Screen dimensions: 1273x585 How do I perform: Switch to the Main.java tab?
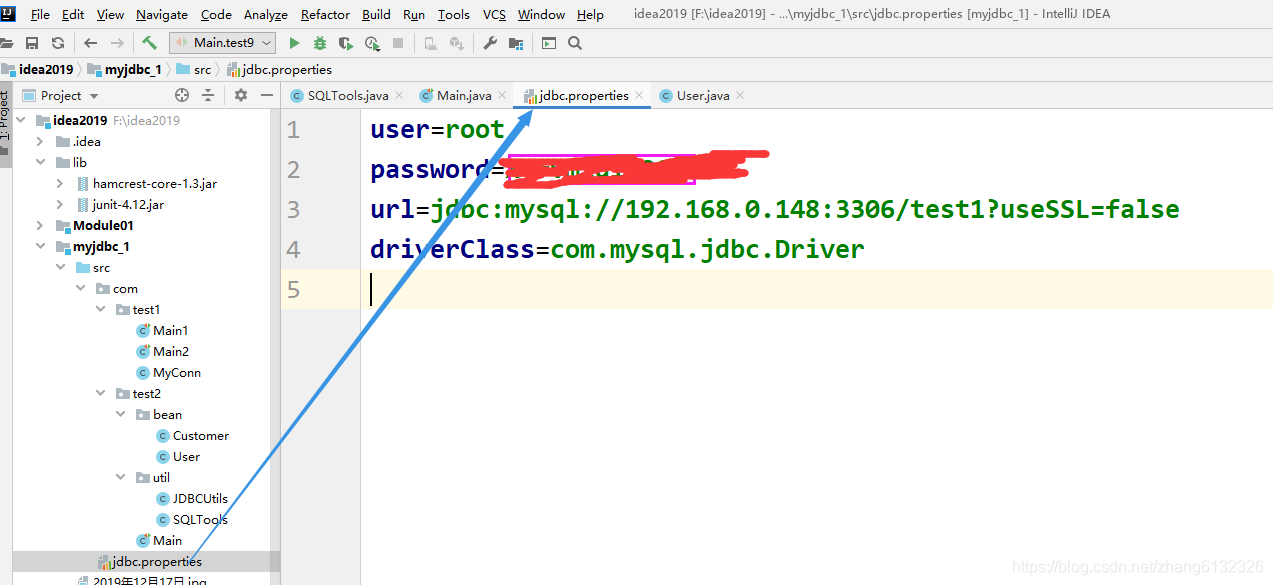463,95
